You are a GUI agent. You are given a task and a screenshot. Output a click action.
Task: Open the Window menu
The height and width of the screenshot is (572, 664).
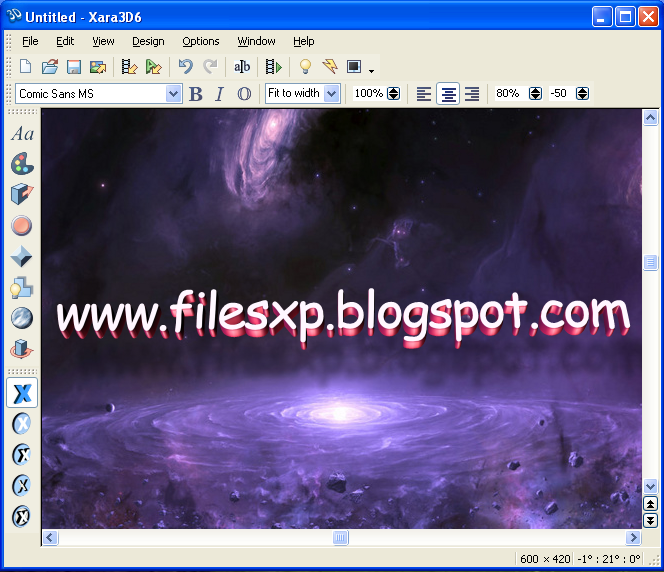coord(256,41)
